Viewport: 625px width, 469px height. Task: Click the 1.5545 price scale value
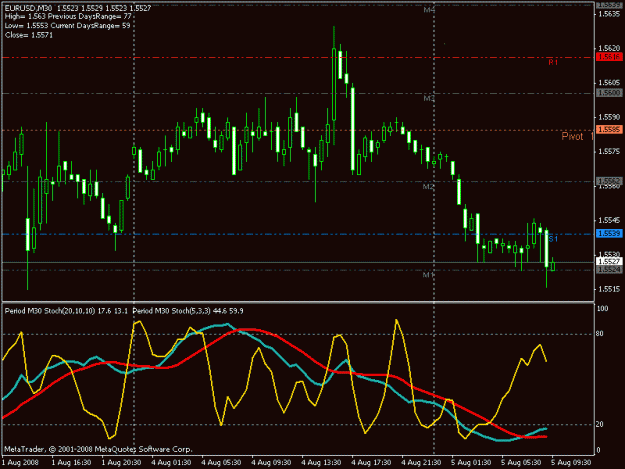pyautogui.click(x=609, y=220)
